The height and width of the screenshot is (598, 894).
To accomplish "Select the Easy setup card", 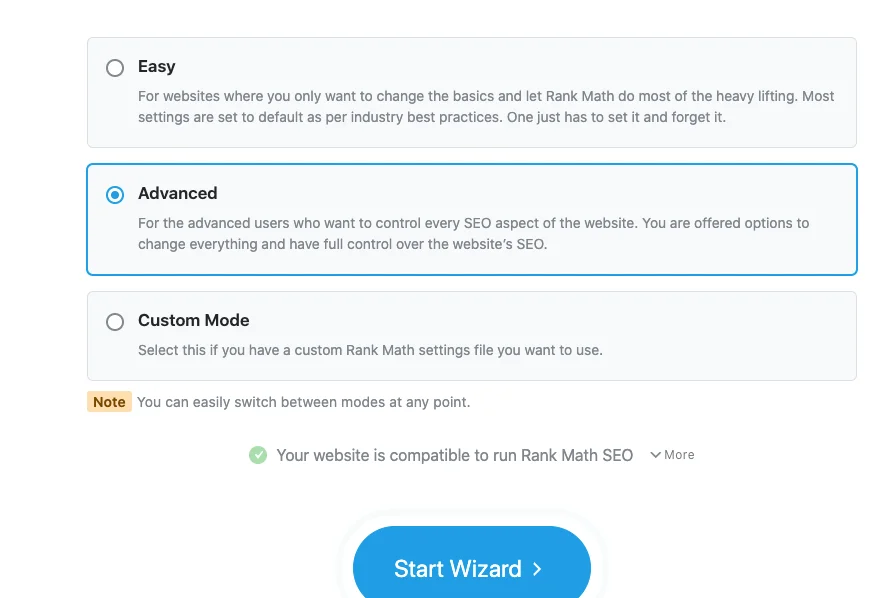I will pos(470,90).
